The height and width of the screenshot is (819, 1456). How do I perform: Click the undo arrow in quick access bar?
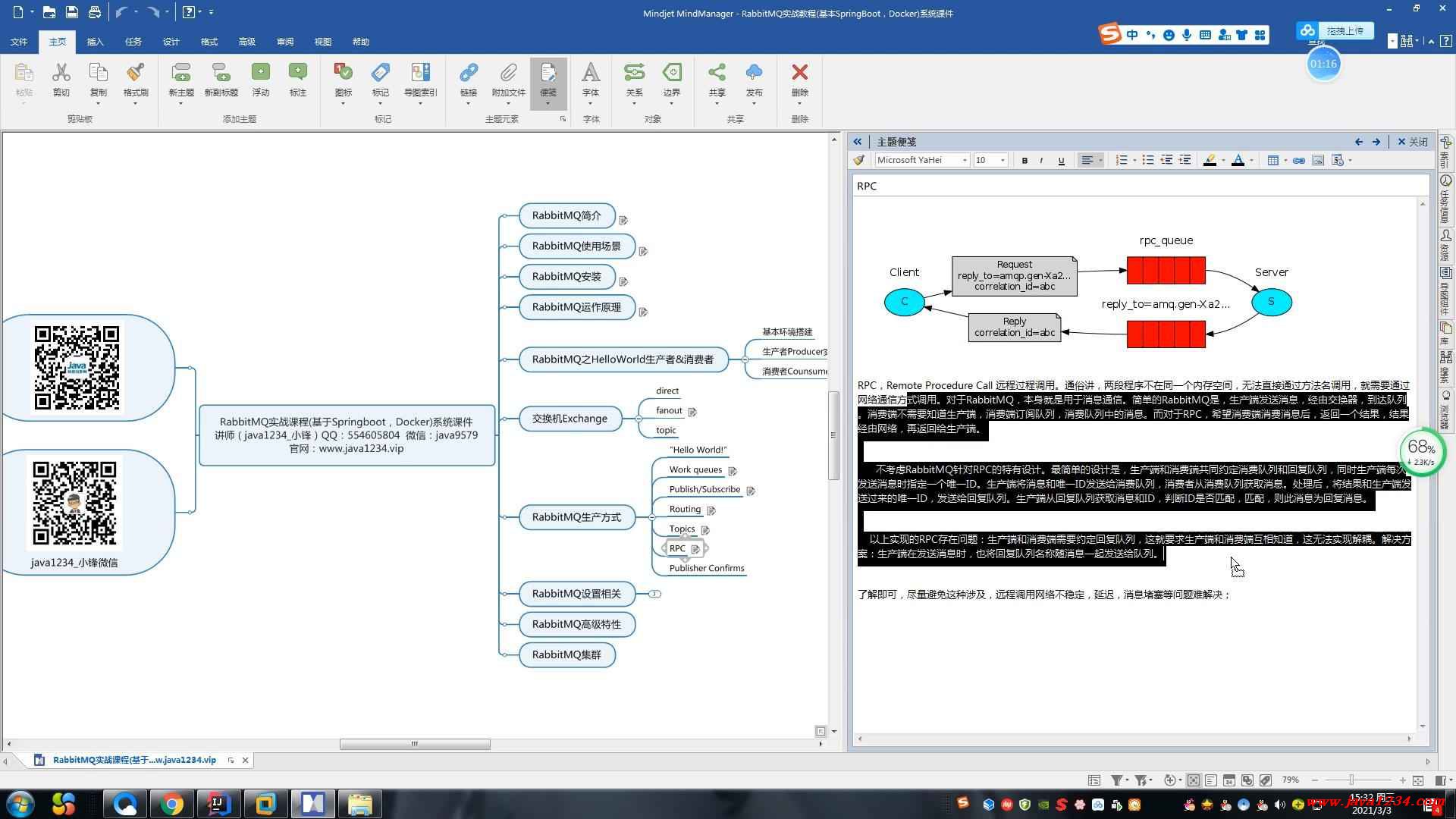tap(122, 12)
